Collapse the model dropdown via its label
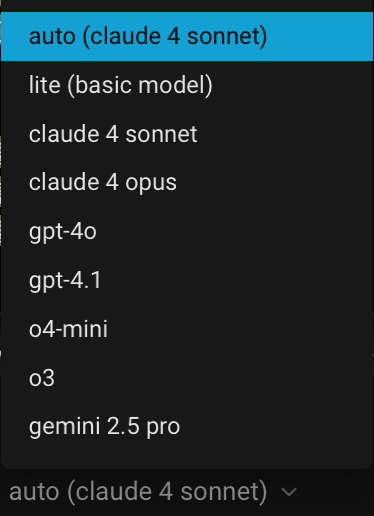 pyautogui.click(x=138, y=492)
